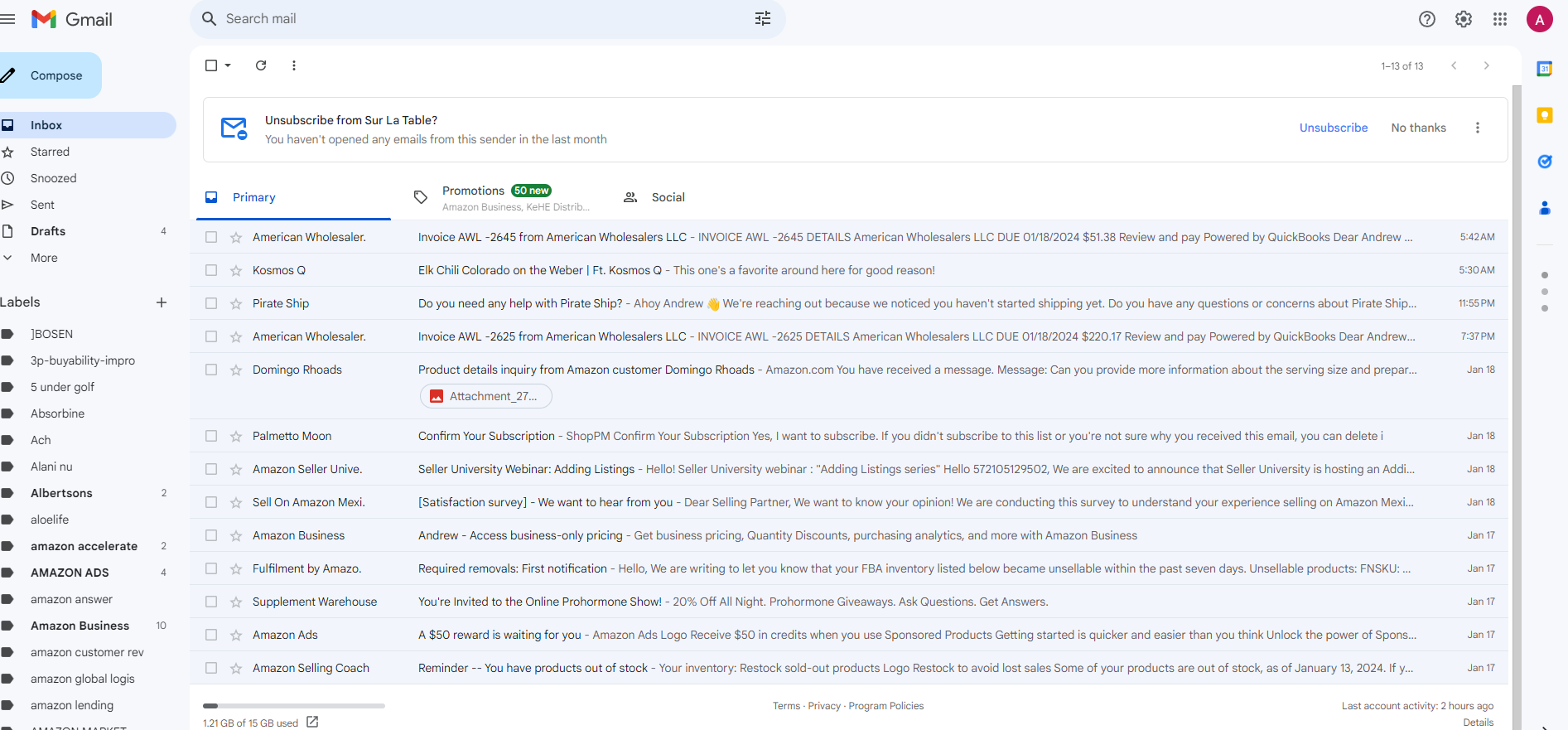Check the Amazon Selling Coach email
Image resolution: width=1568 pixels, height=730 pixels.
211,668
